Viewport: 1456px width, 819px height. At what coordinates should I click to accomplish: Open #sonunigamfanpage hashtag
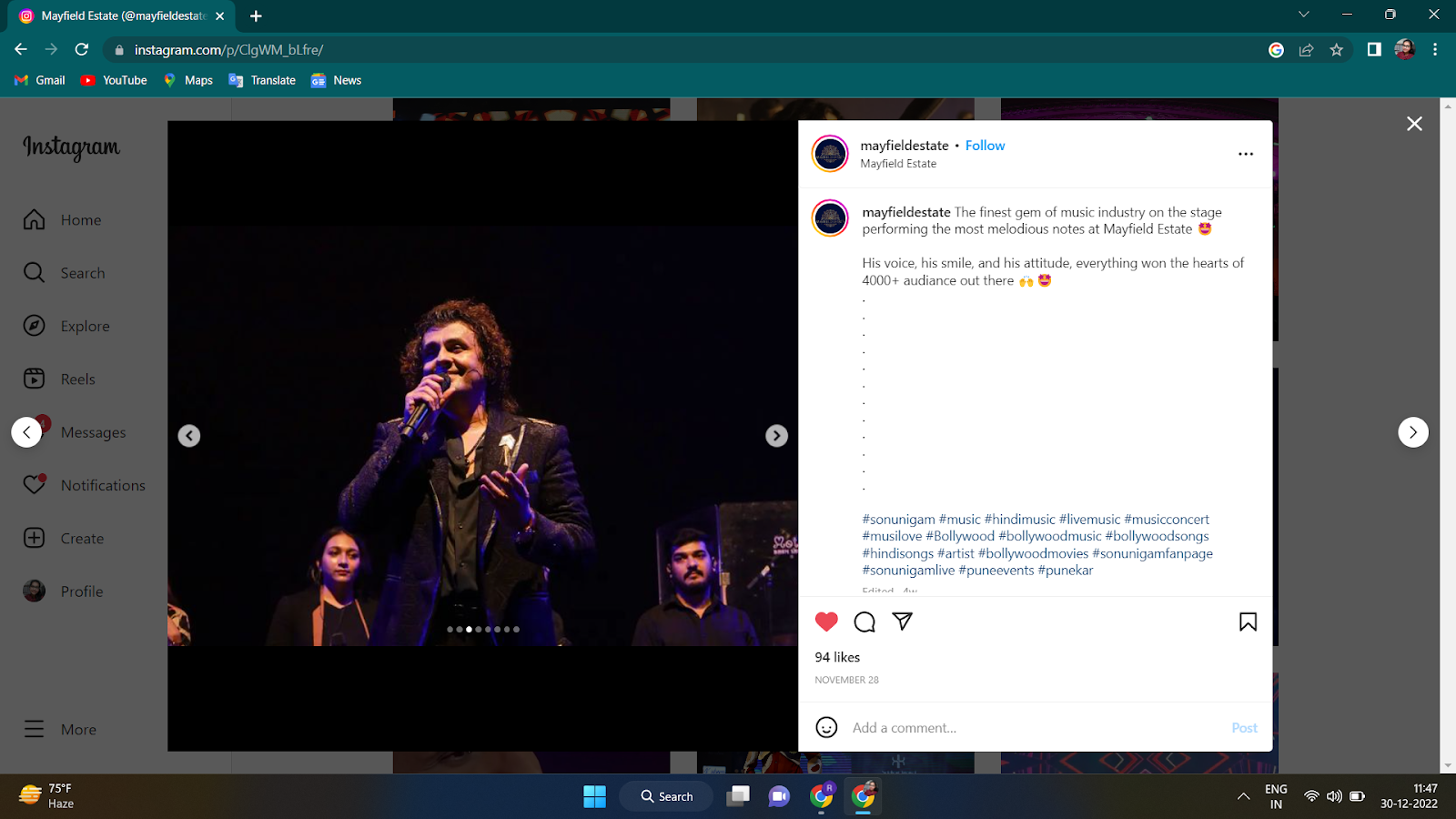pos(1152,553)
